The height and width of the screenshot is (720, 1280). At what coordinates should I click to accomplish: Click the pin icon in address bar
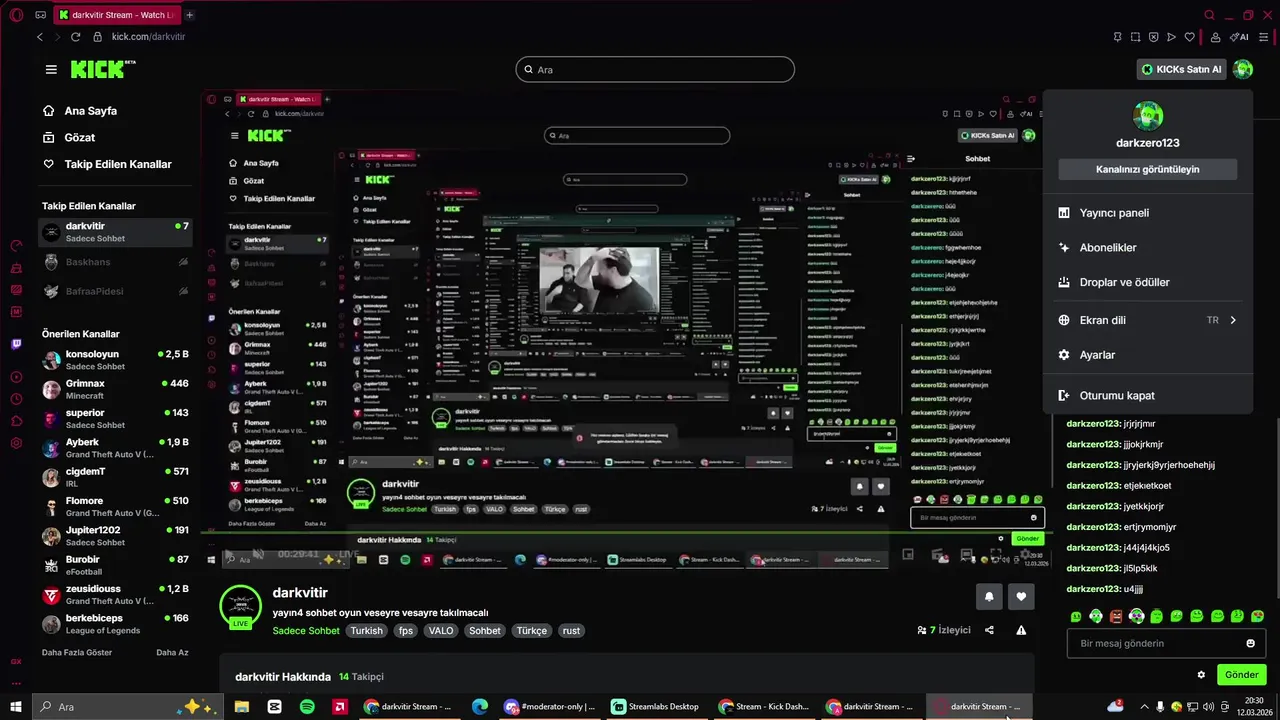point(1117,37)
